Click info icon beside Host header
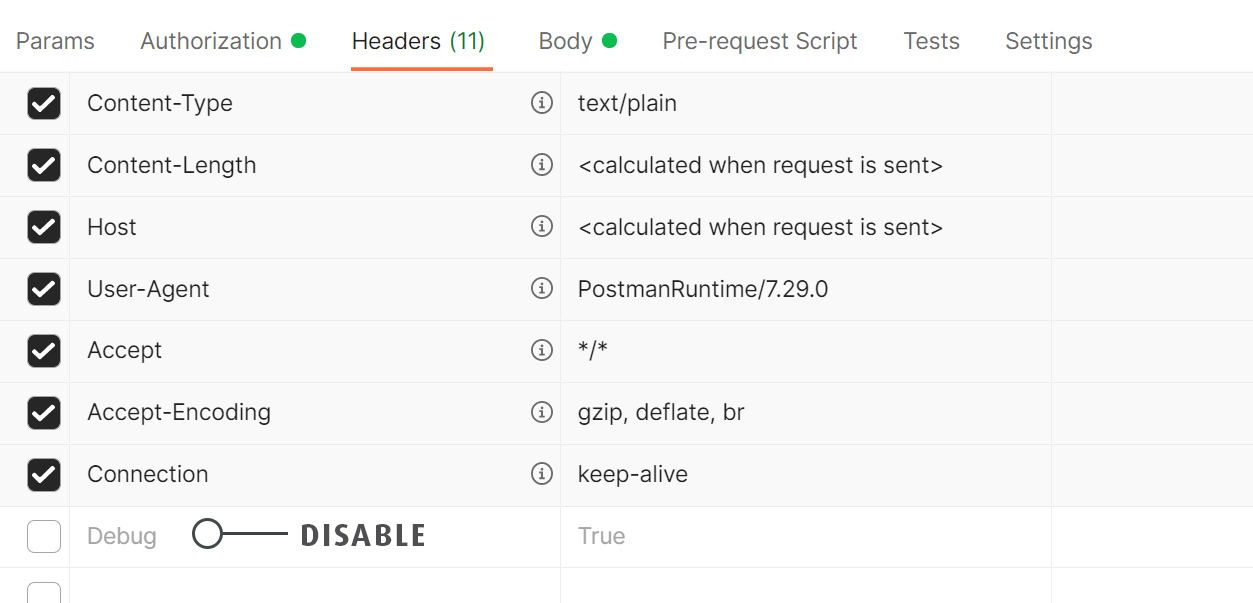The image size is (1253, 603). (541, 227)
